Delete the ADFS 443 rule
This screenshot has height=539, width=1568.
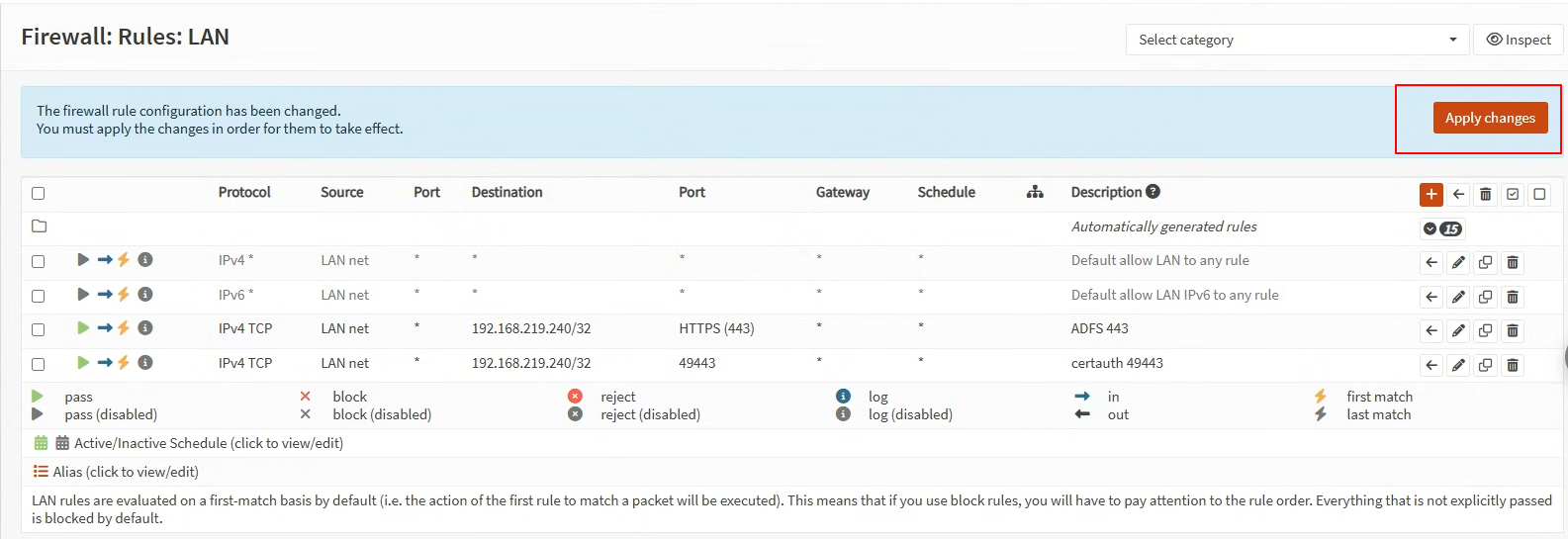[x=1513, y=330]
